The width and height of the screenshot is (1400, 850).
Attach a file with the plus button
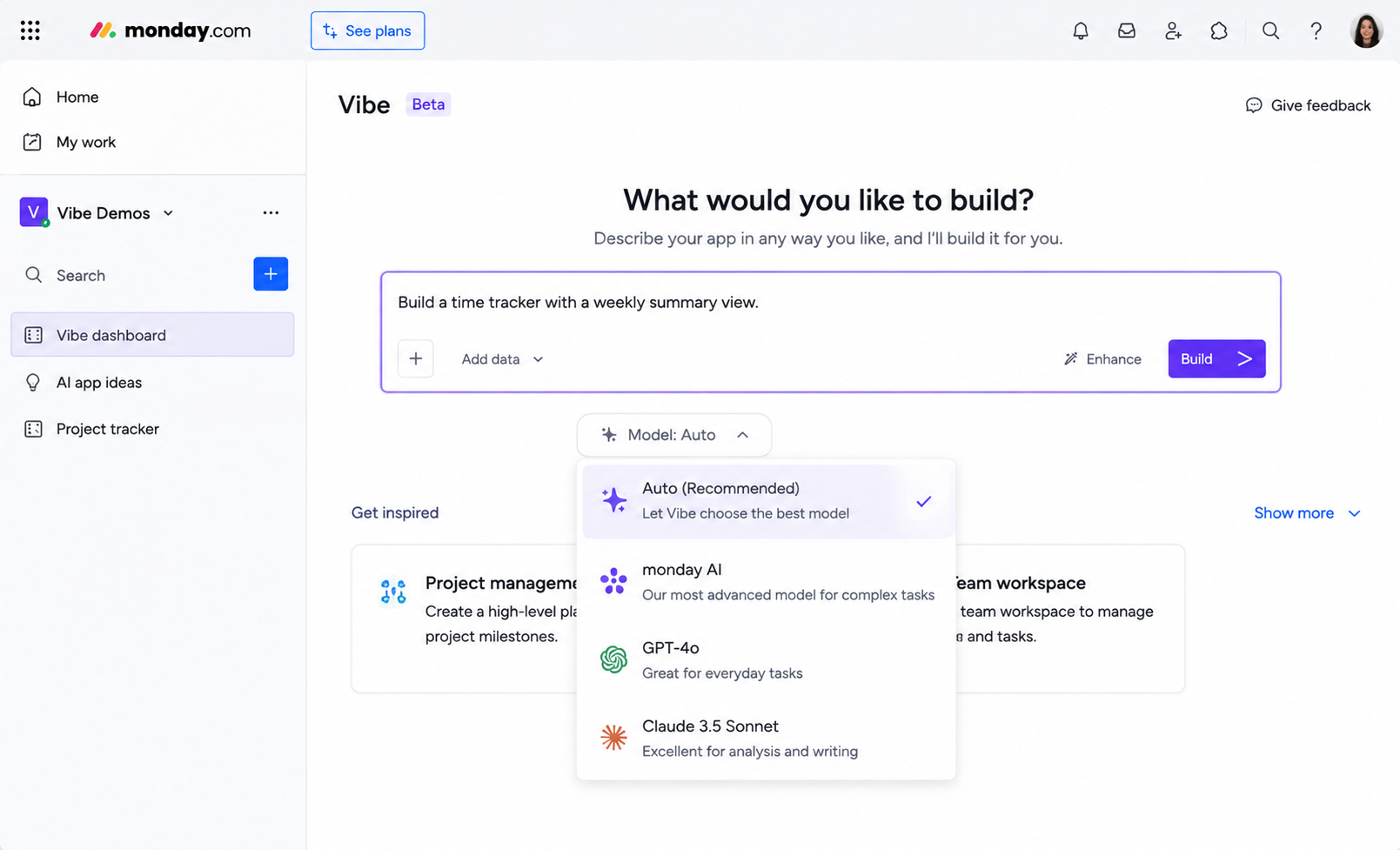(x=416, y=358)
